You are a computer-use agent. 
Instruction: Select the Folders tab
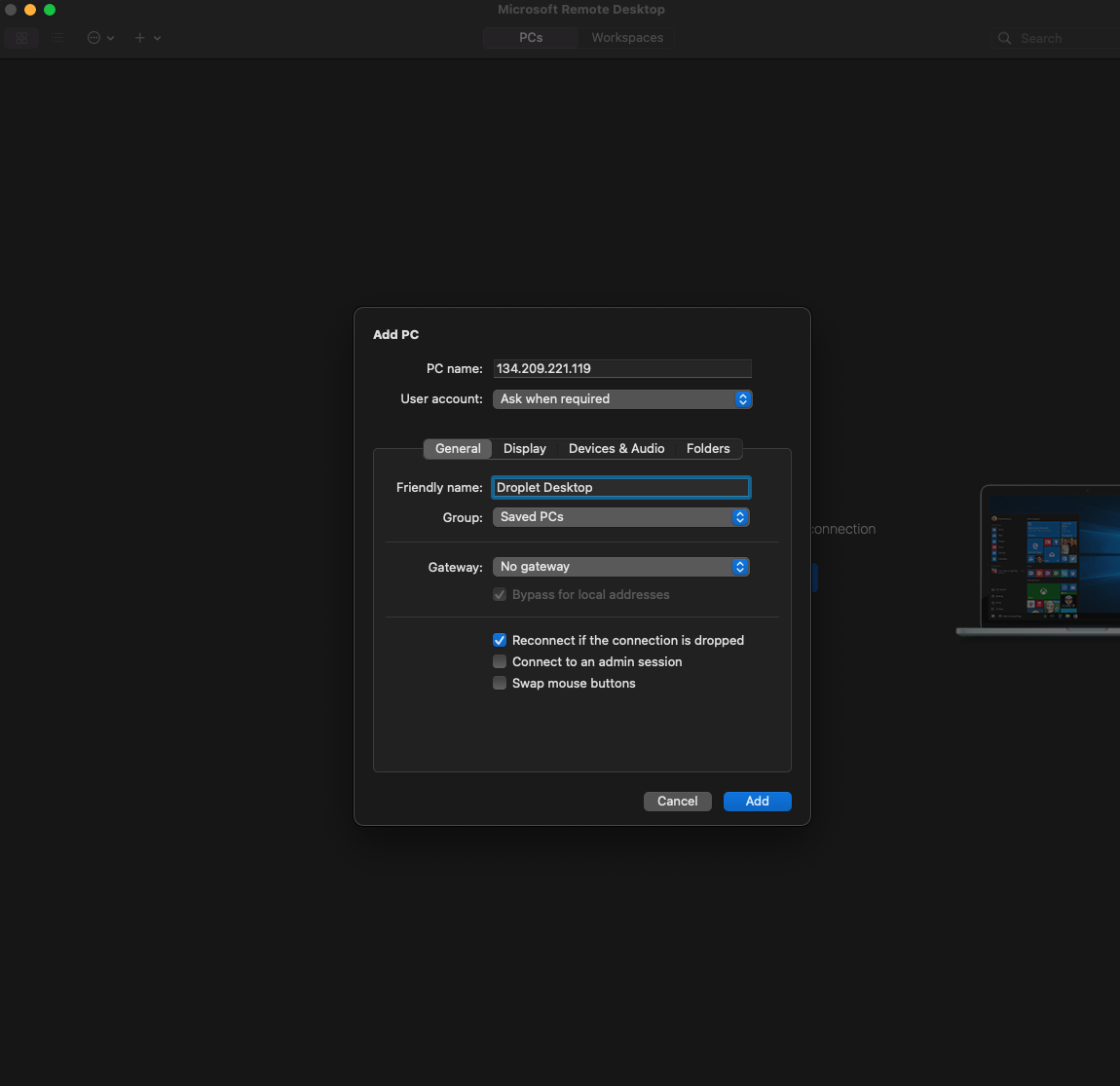coord(707,449)
